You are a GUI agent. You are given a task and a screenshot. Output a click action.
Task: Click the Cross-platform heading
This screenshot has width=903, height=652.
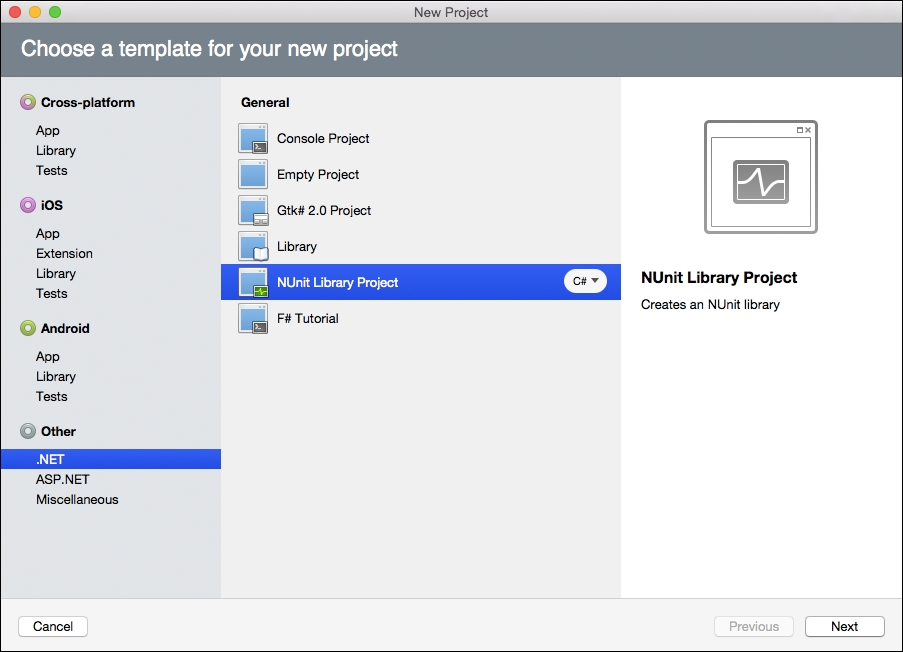coord(88,103)
